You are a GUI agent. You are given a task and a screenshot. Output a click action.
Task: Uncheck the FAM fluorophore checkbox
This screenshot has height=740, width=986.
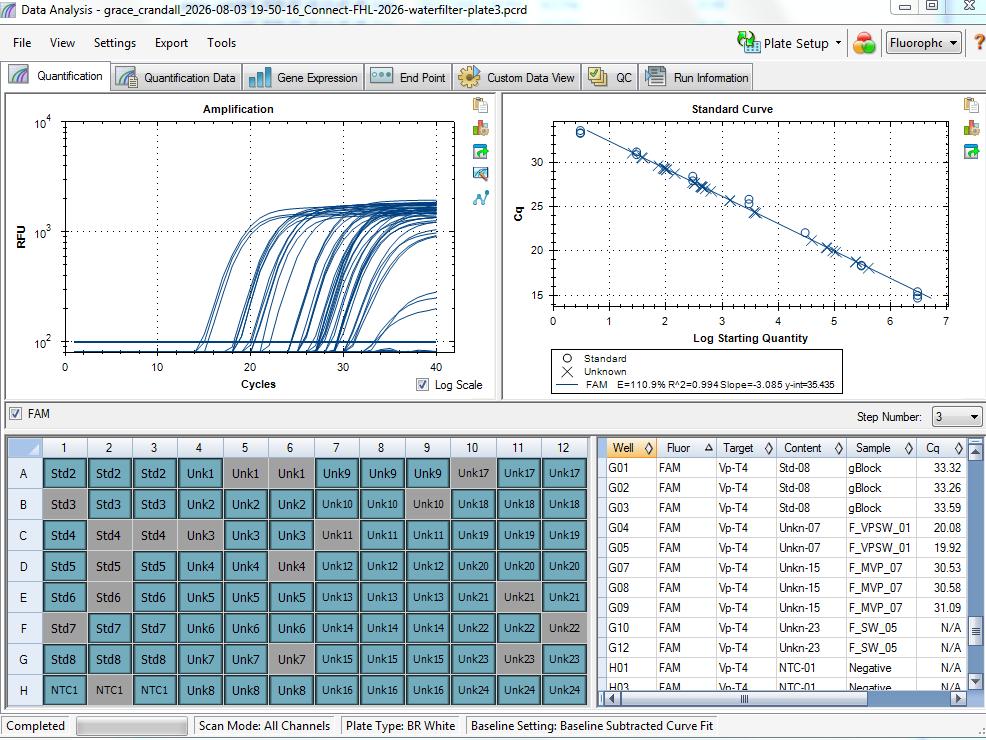15,414
